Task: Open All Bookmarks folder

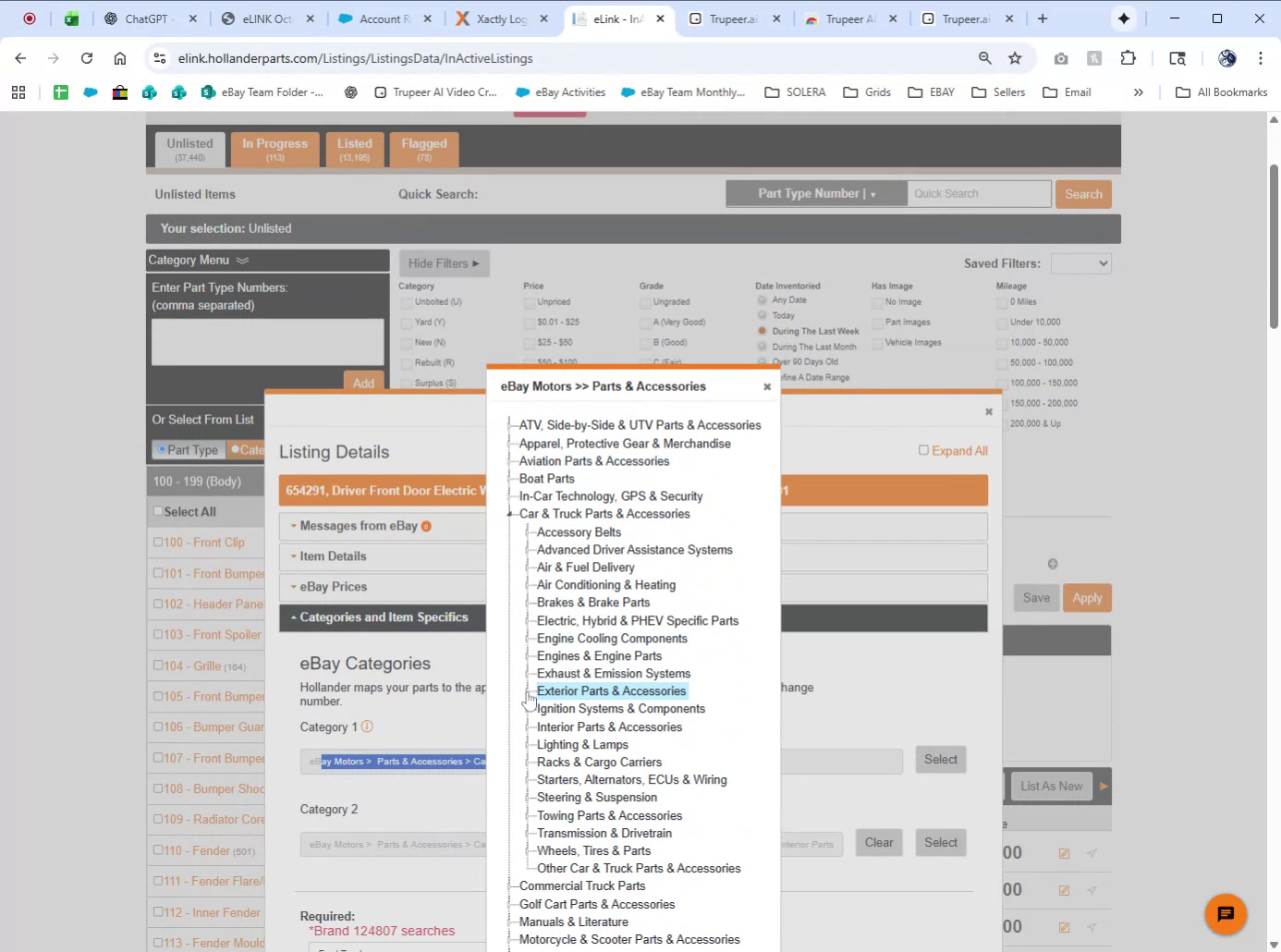Action: pos(1222,92)
